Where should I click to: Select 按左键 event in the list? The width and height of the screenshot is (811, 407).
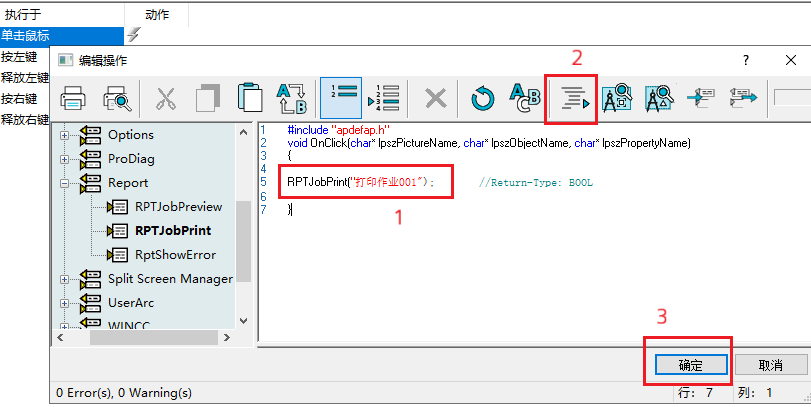click(20, 56)
